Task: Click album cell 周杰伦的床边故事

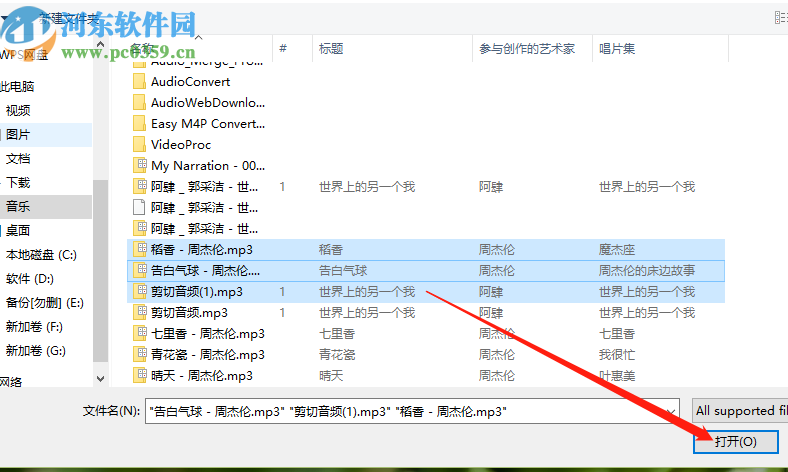Action: click(647, 270)
